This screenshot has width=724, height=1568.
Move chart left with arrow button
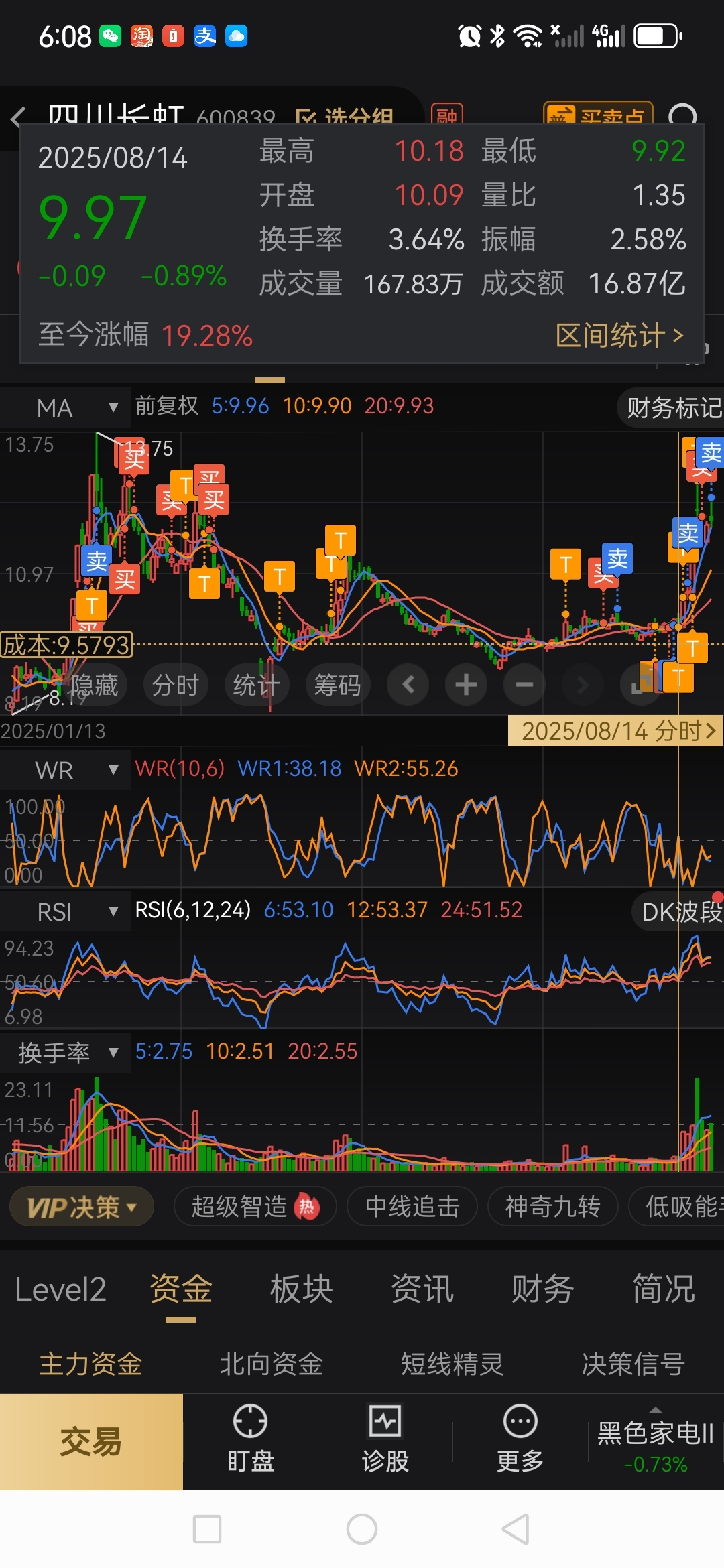(408, 685)
